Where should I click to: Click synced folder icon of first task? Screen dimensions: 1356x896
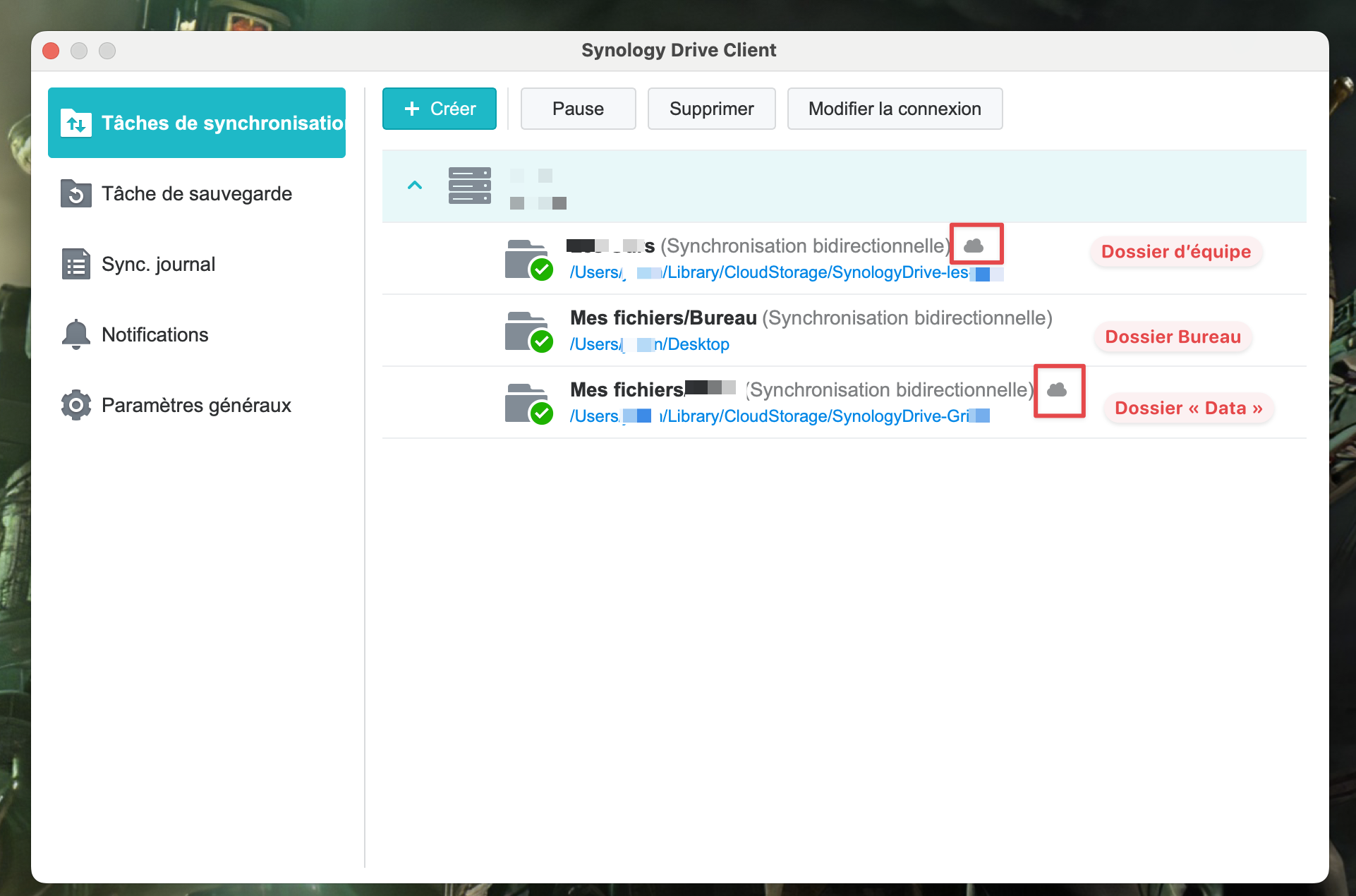click(527, 259)
